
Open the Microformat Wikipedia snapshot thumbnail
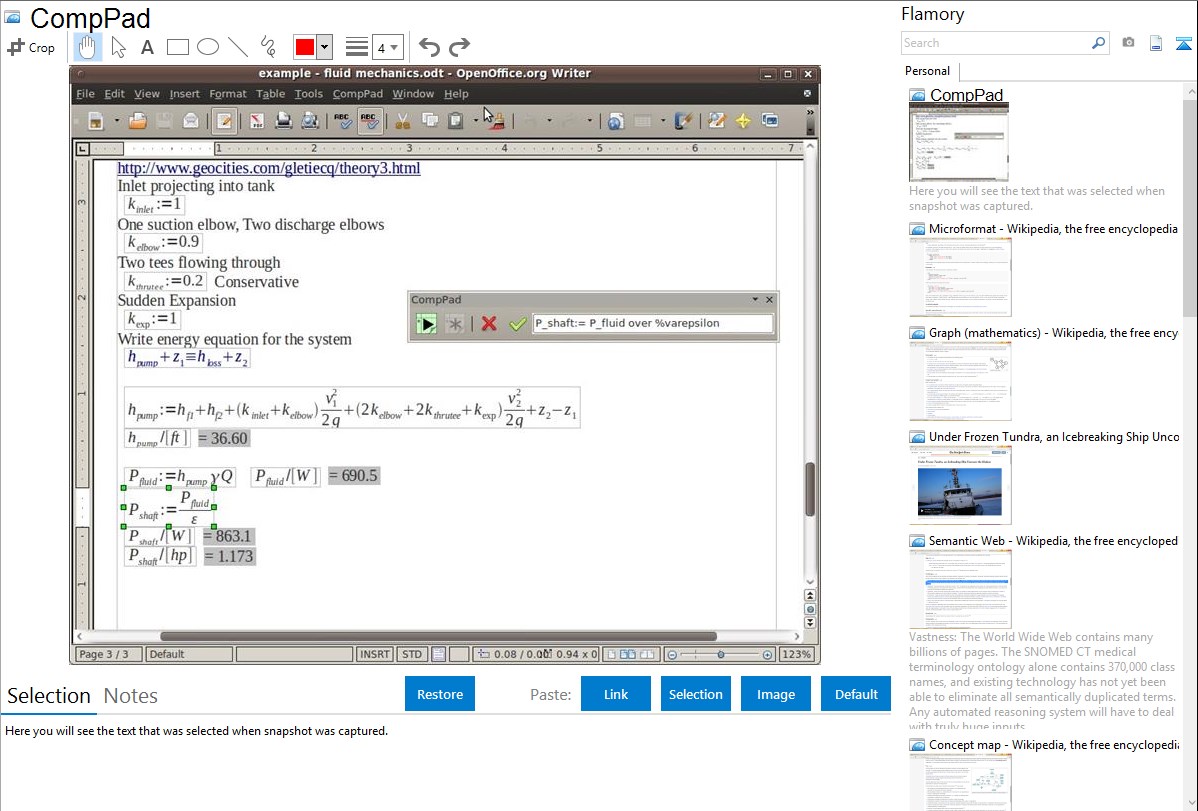tap(960, 277)
